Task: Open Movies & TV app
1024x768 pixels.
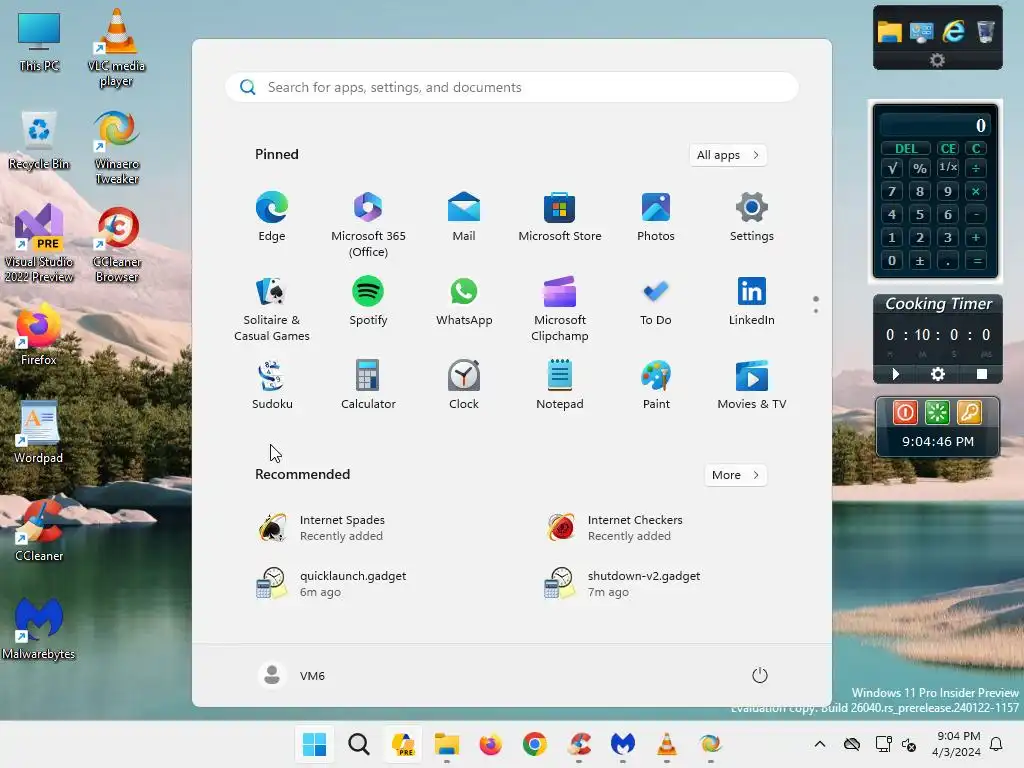Action: click(752, 385)
